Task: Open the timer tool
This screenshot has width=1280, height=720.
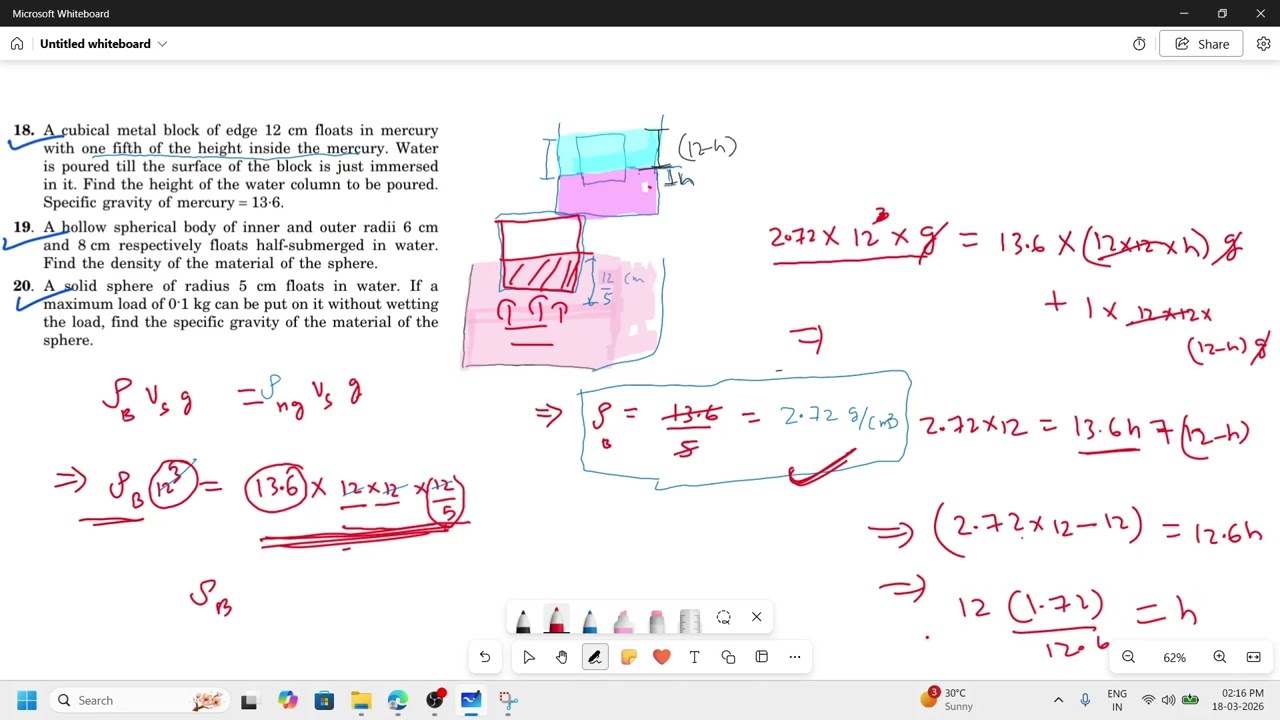Action: 1139,44
